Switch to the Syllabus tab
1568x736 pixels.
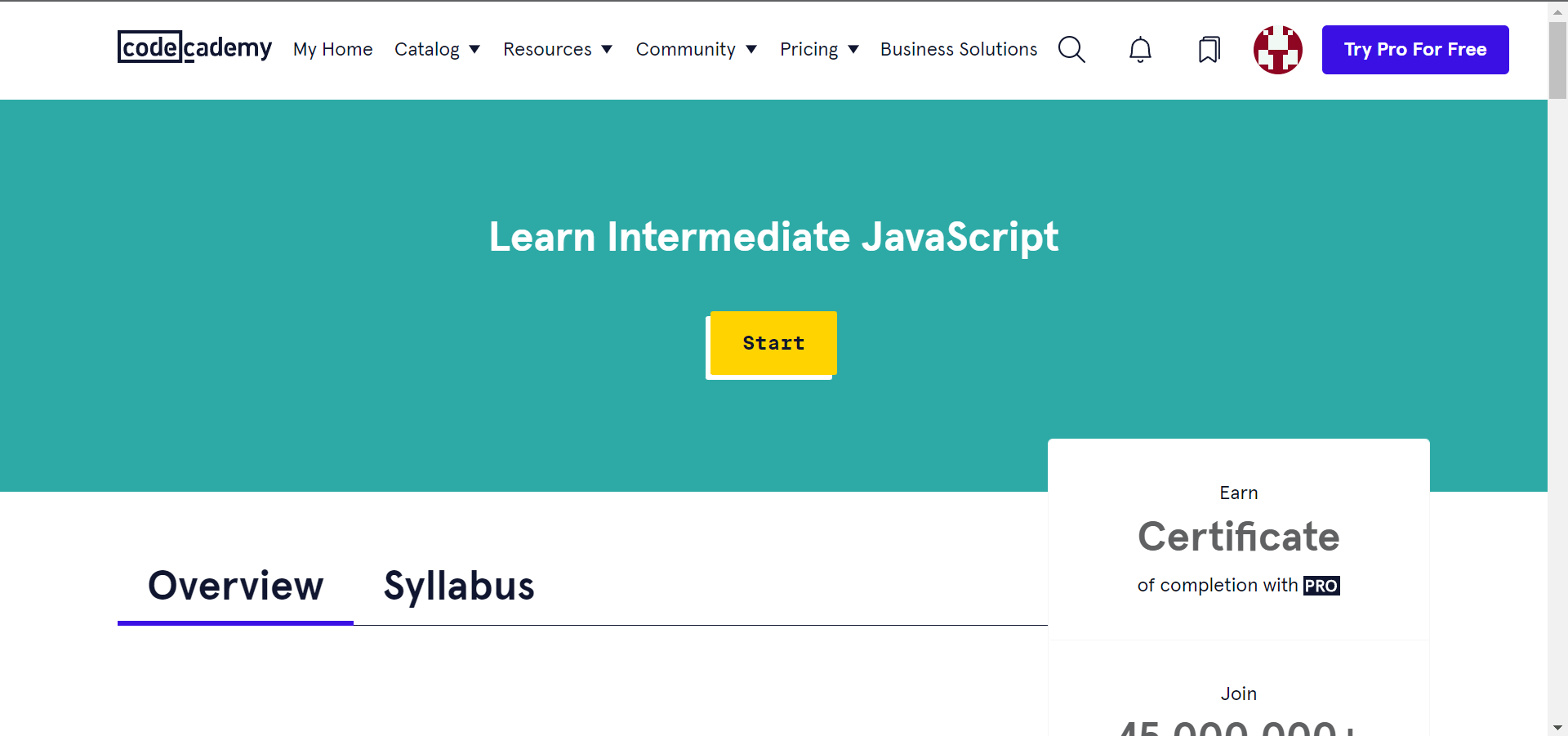pos(459,587)
